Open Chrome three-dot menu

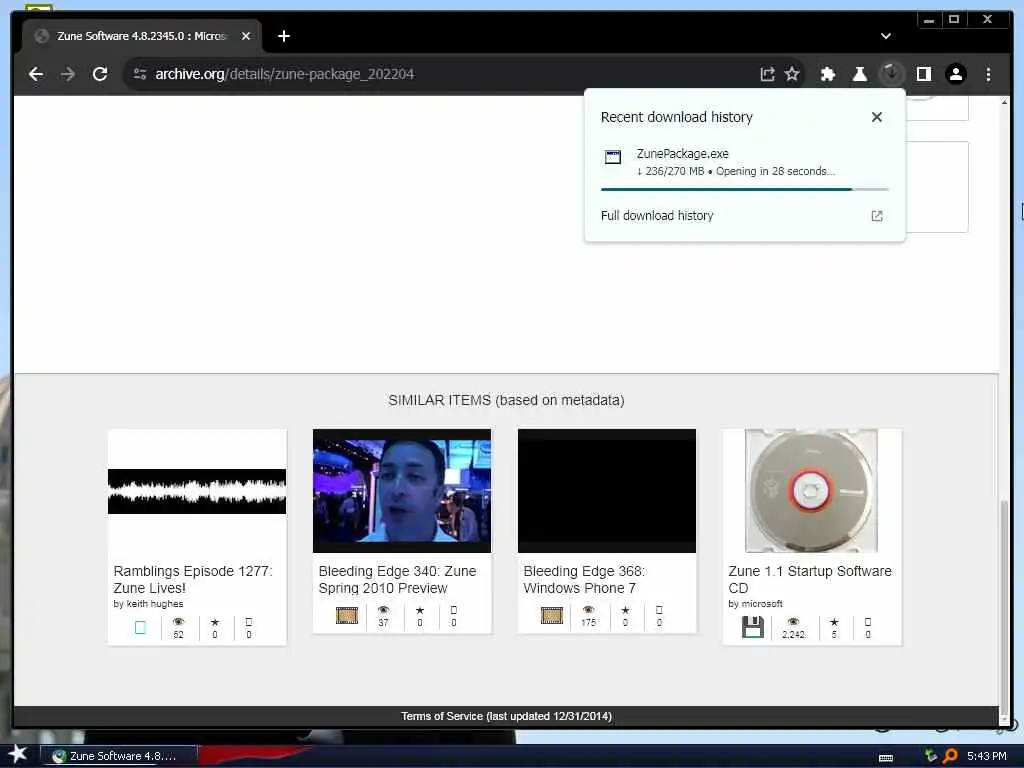988,74
